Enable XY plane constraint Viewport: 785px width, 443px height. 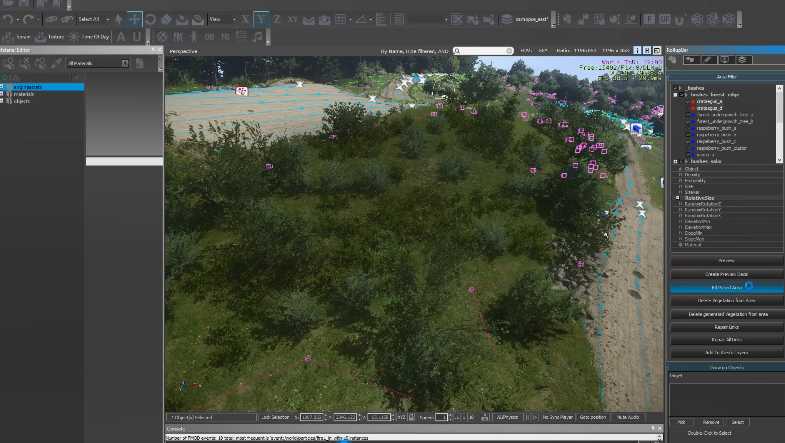point(292,20)
